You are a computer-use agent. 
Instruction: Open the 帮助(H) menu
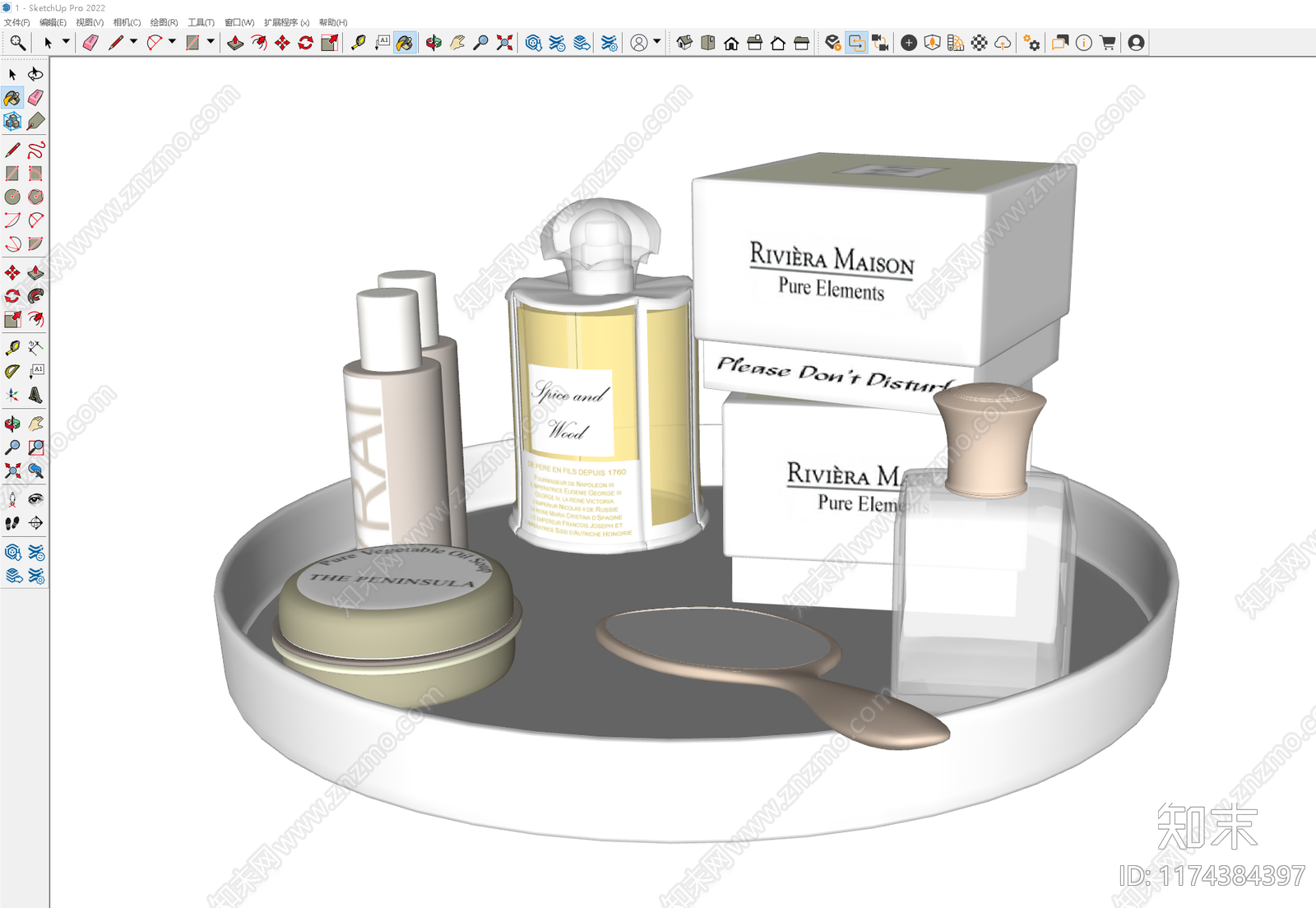[x=333, y=22]
